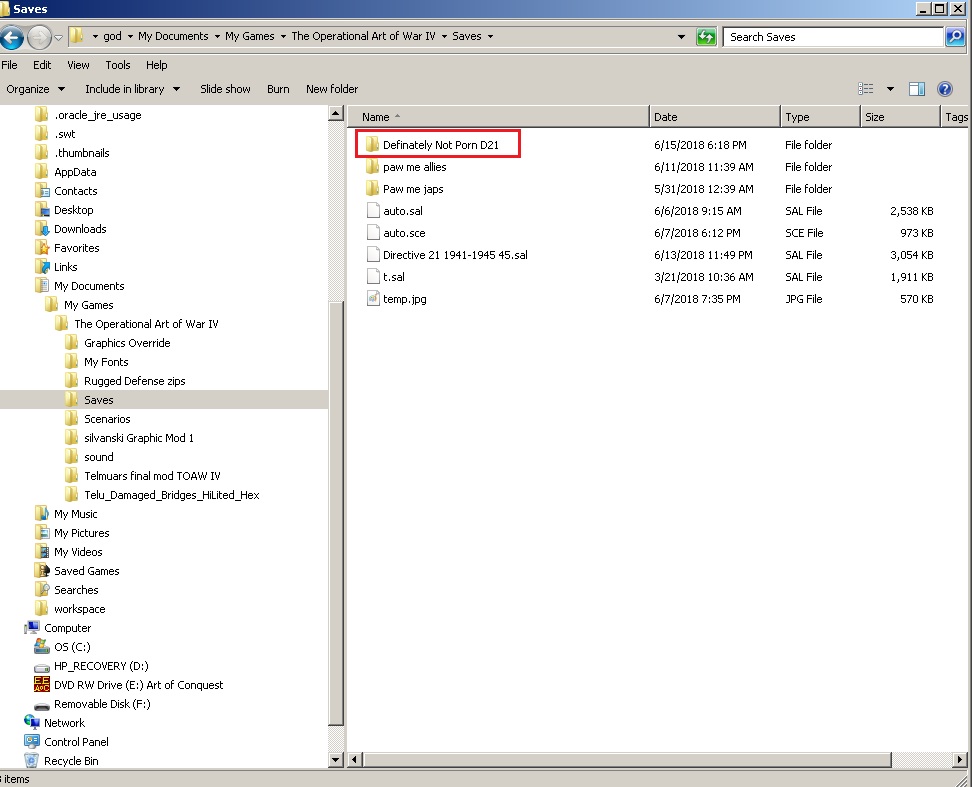
Task: Open the recent locations dropdown arrow
Action: (58, 37)
